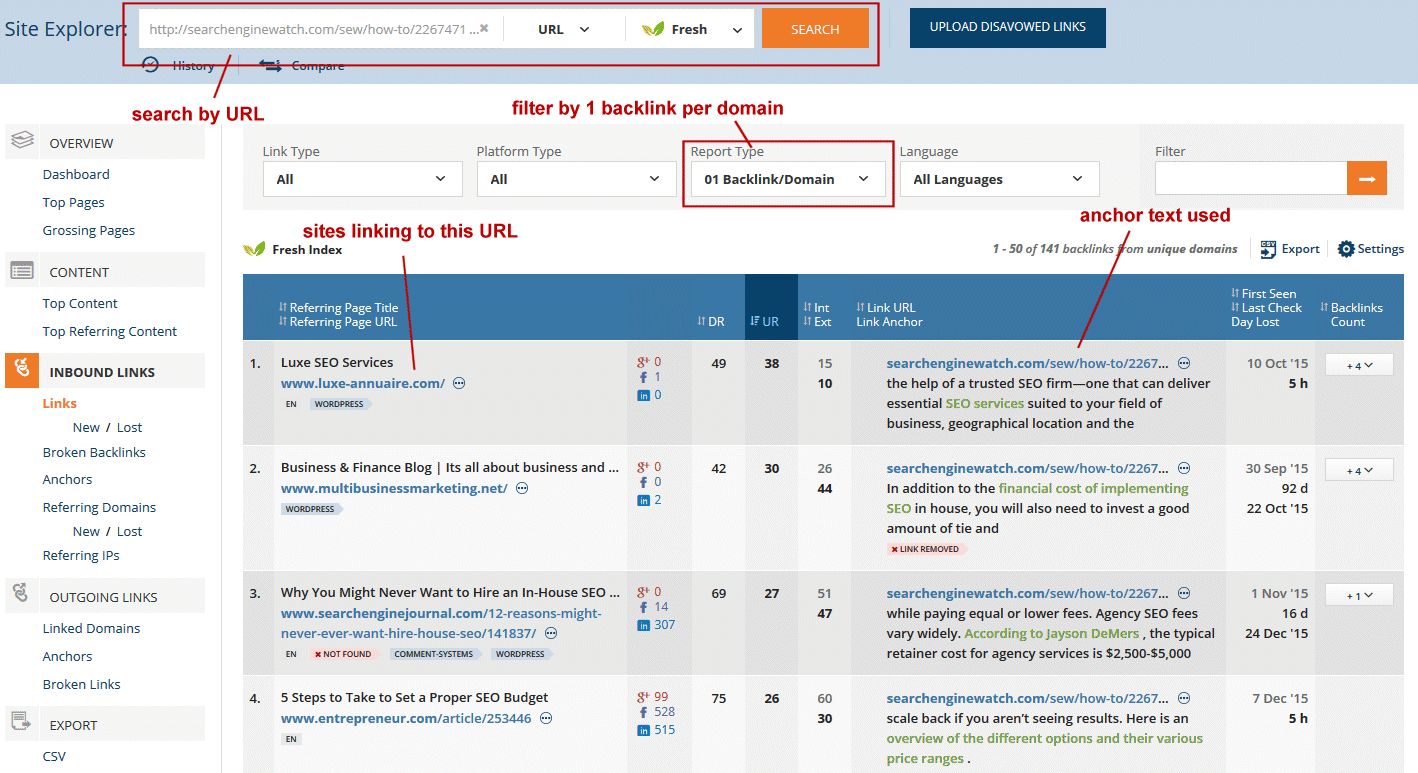Open the URL search mode dropdown

click(x=564, y=29)
